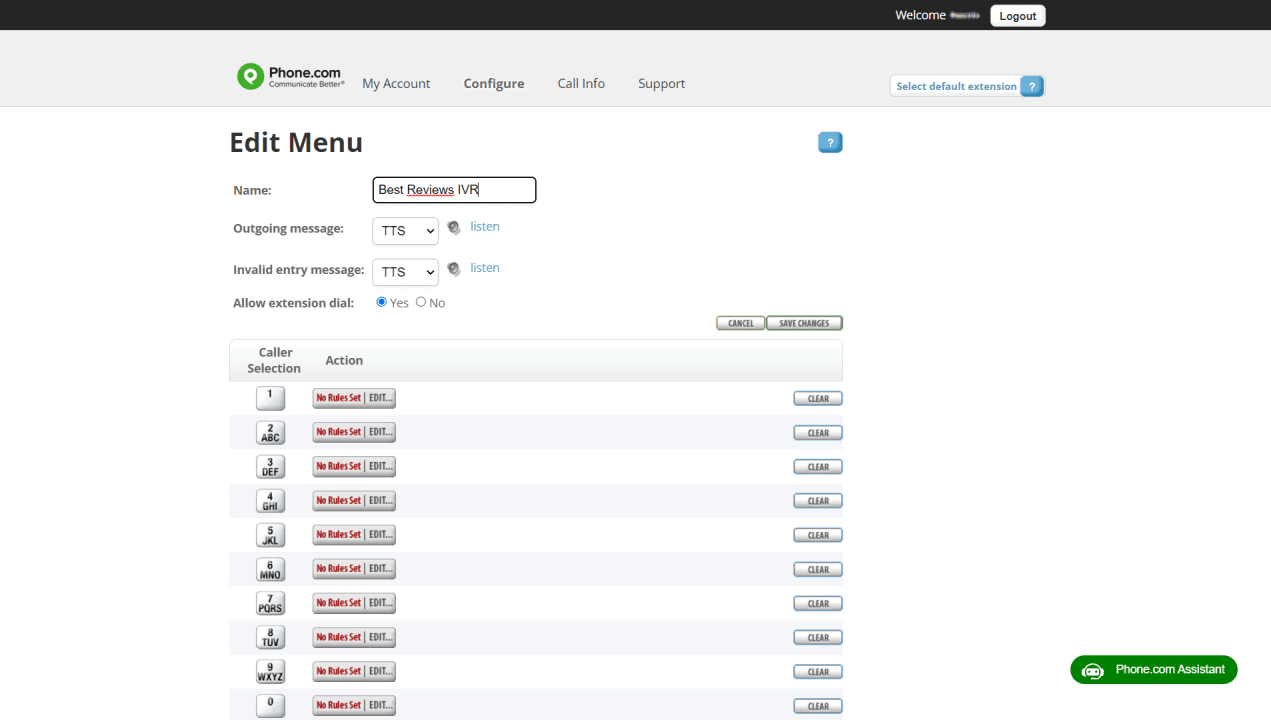This screenshot has height=720, width=1271.
Task: Edit the rules for caller selection 3
Action: pyautogui.click(x=381, y=467)
